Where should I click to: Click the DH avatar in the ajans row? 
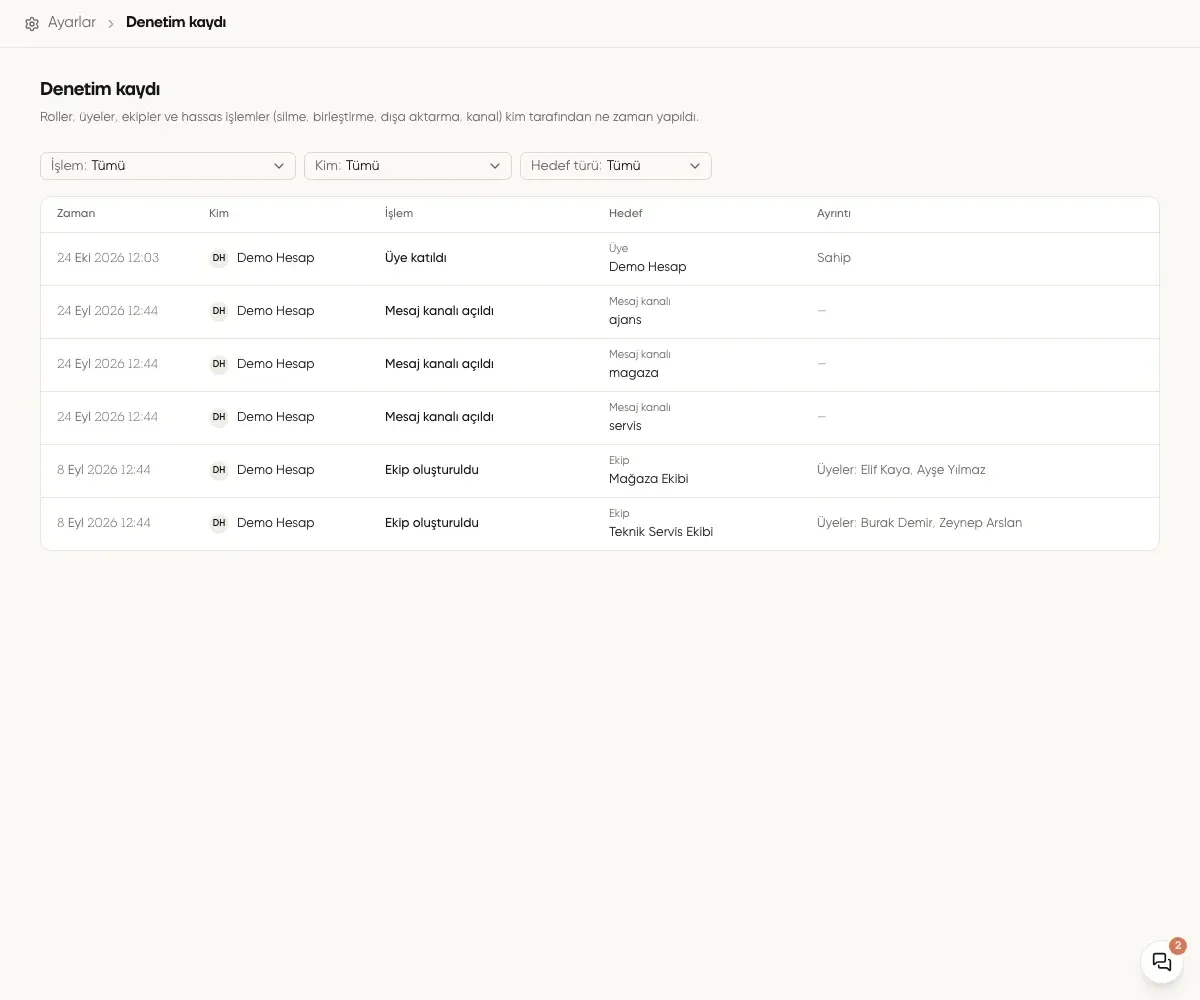point(219,311)
